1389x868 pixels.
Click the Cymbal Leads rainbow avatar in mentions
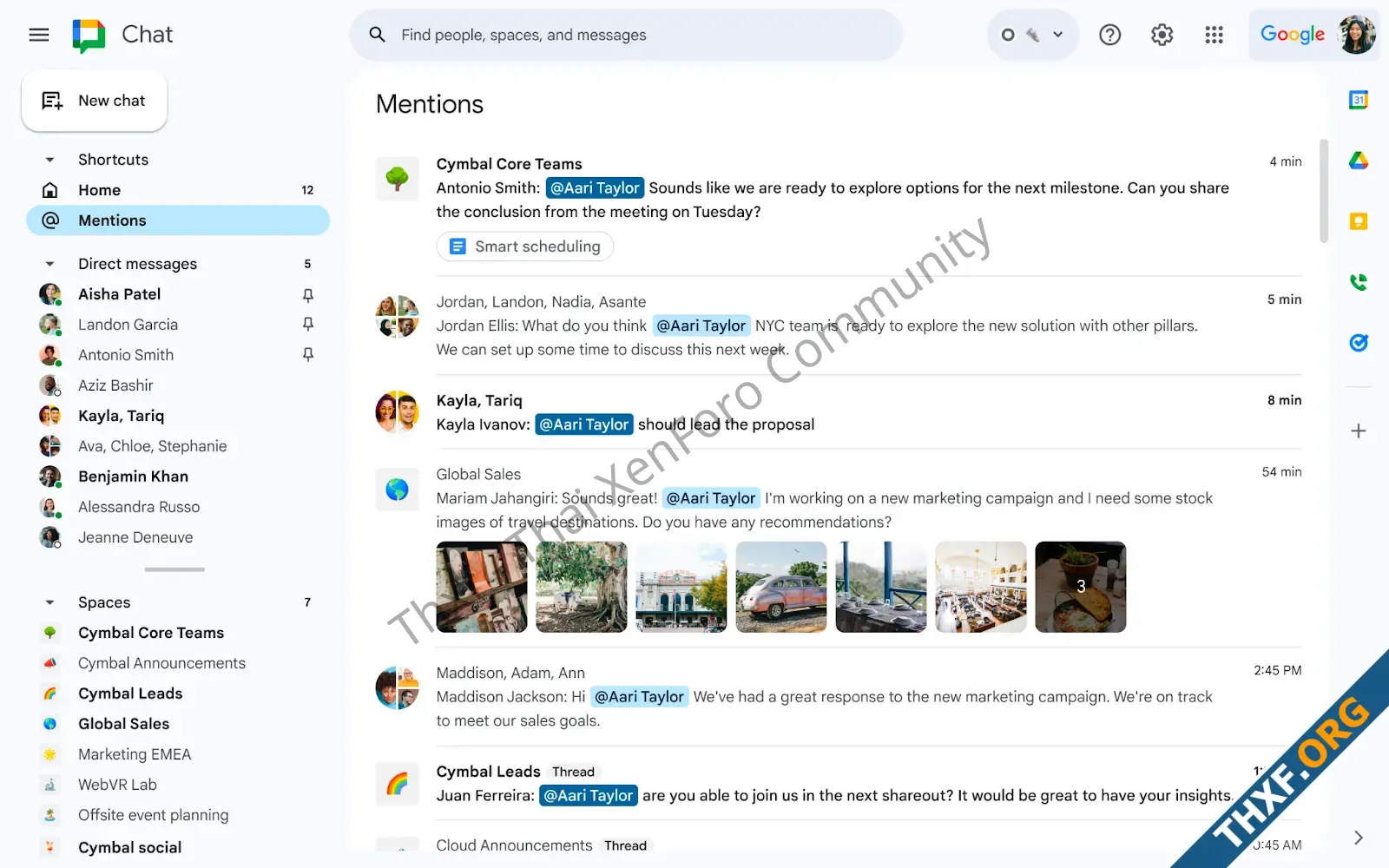(398, 785)
